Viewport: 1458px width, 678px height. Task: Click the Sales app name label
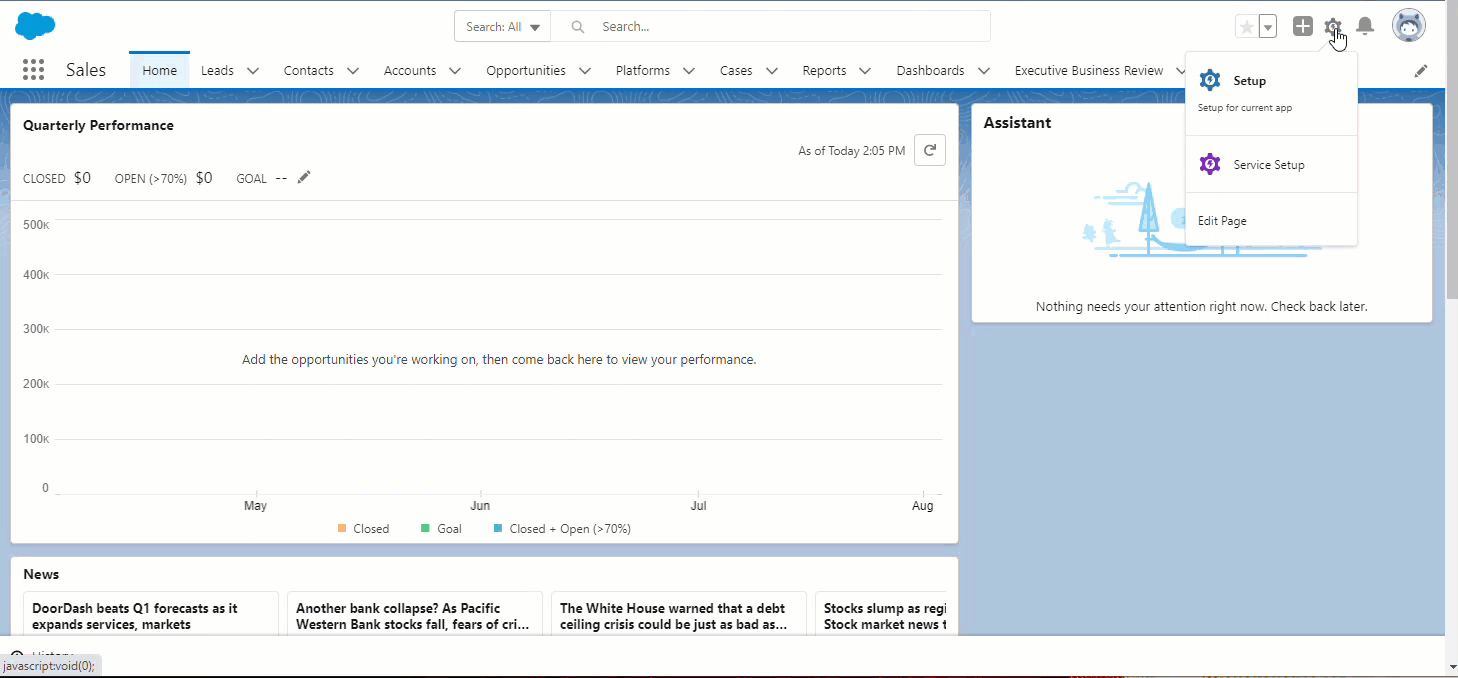pos(86,70)
